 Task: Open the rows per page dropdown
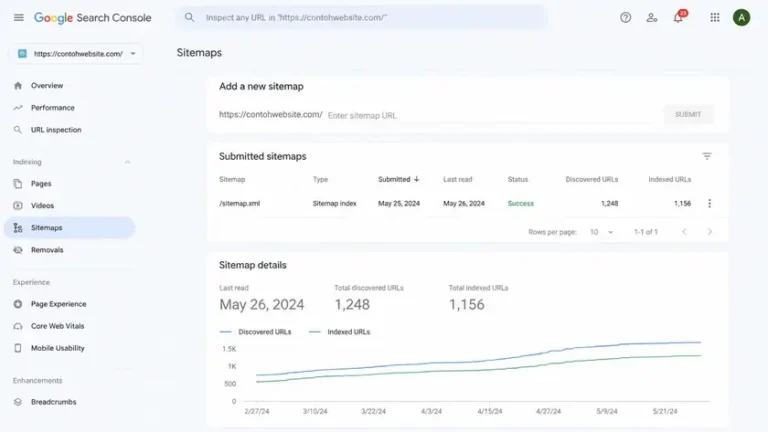pyautogui.click(x=601, y=232)
